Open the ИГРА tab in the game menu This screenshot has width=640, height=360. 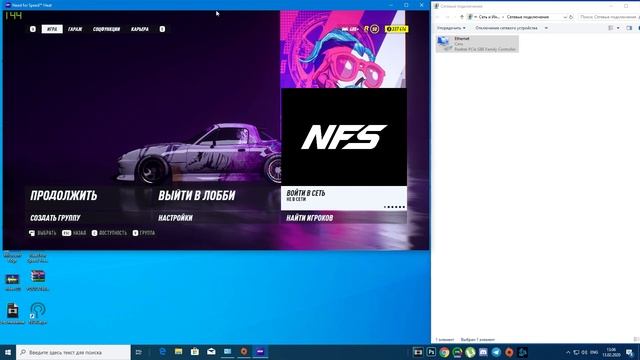[52, 29]
